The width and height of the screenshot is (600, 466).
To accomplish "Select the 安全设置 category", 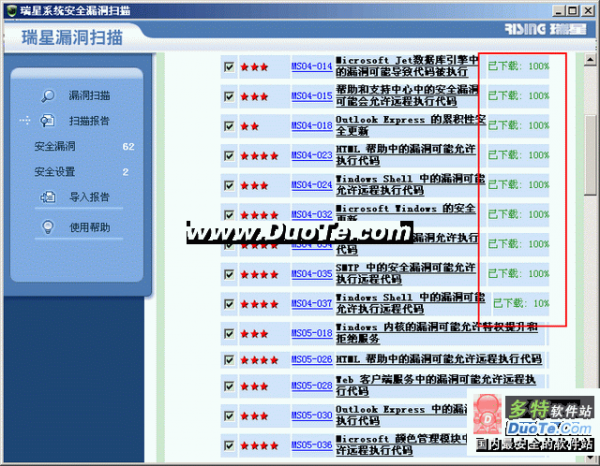I will pos(55,172).
